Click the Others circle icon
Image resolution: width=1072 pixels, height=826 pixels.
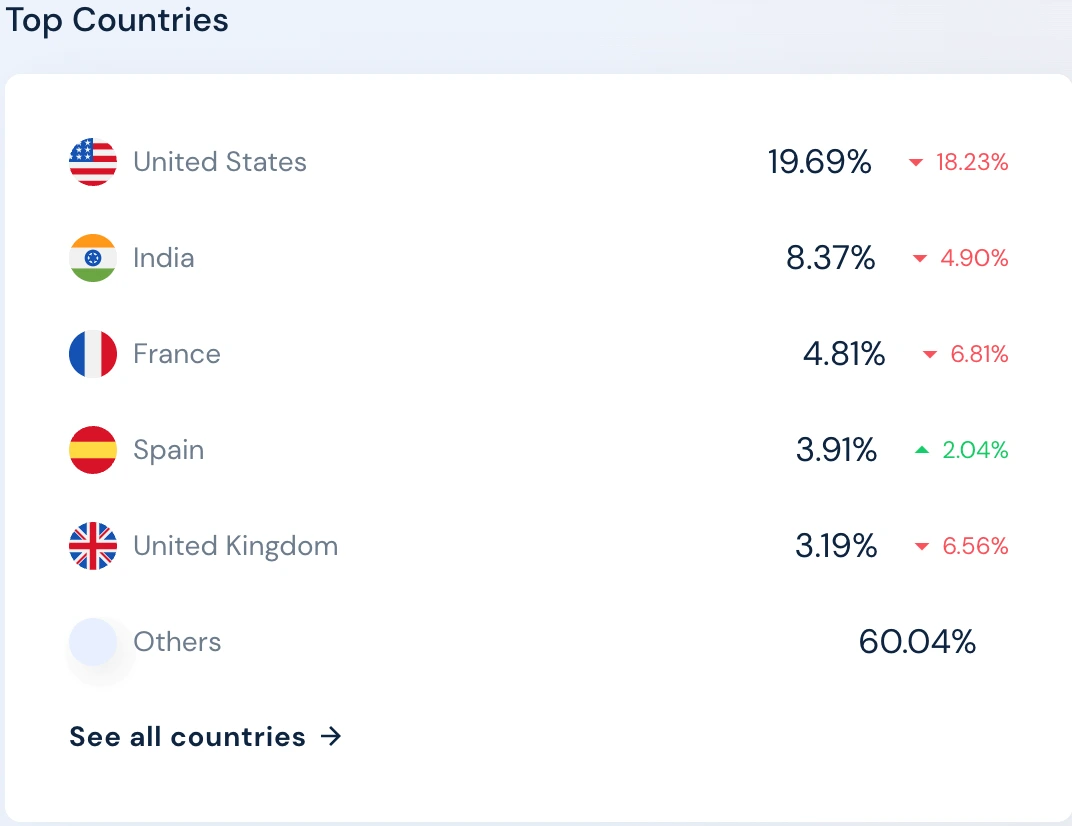pos(93,642)
